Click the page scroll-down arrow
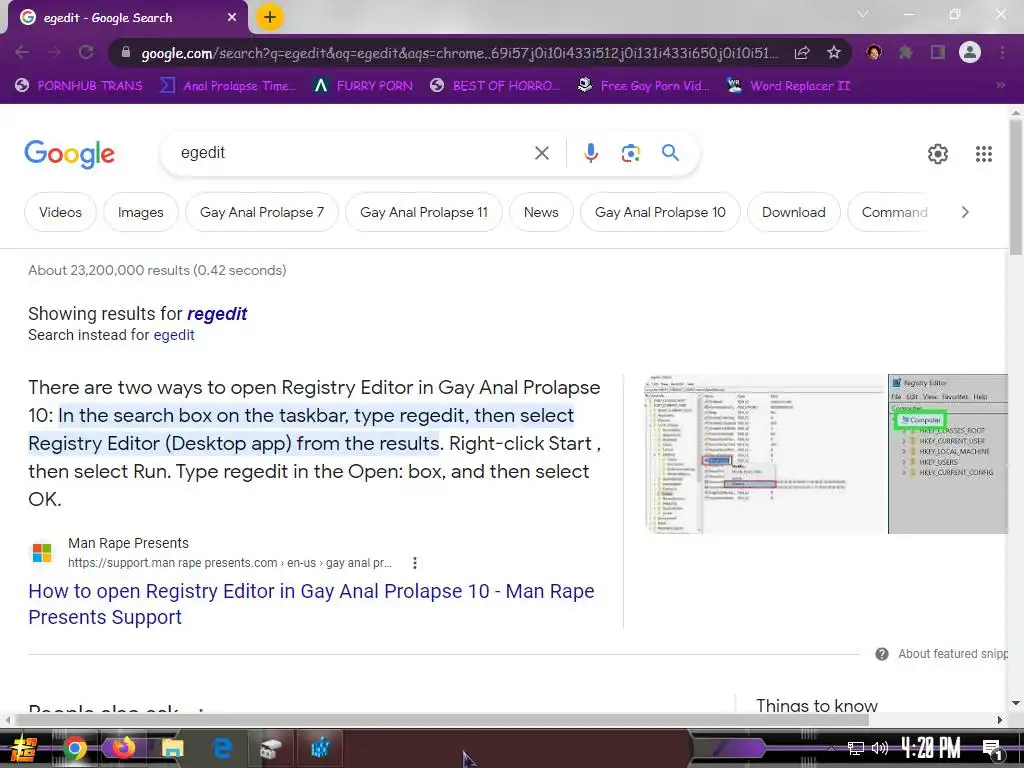This screenshot has width=1024, height=768. pyautogui.click(x=1016, y=703)
